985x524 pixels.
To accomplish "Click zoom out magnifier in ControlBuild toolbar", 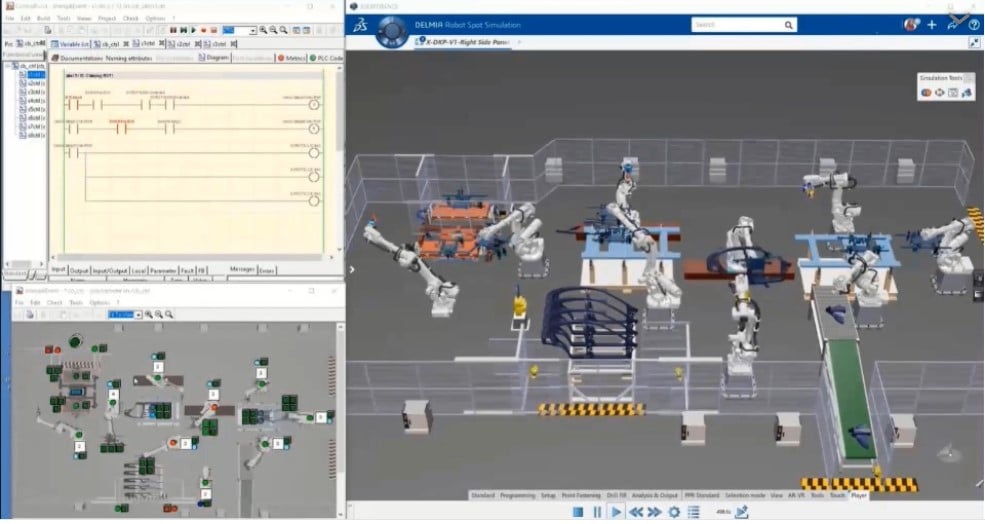I will (x=273, y=30).
